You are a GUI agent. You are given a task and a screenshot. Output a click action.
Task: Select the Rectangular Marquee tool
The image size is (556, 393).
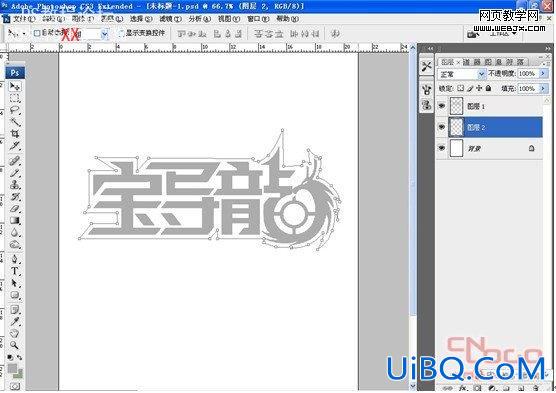click(15, 98)
